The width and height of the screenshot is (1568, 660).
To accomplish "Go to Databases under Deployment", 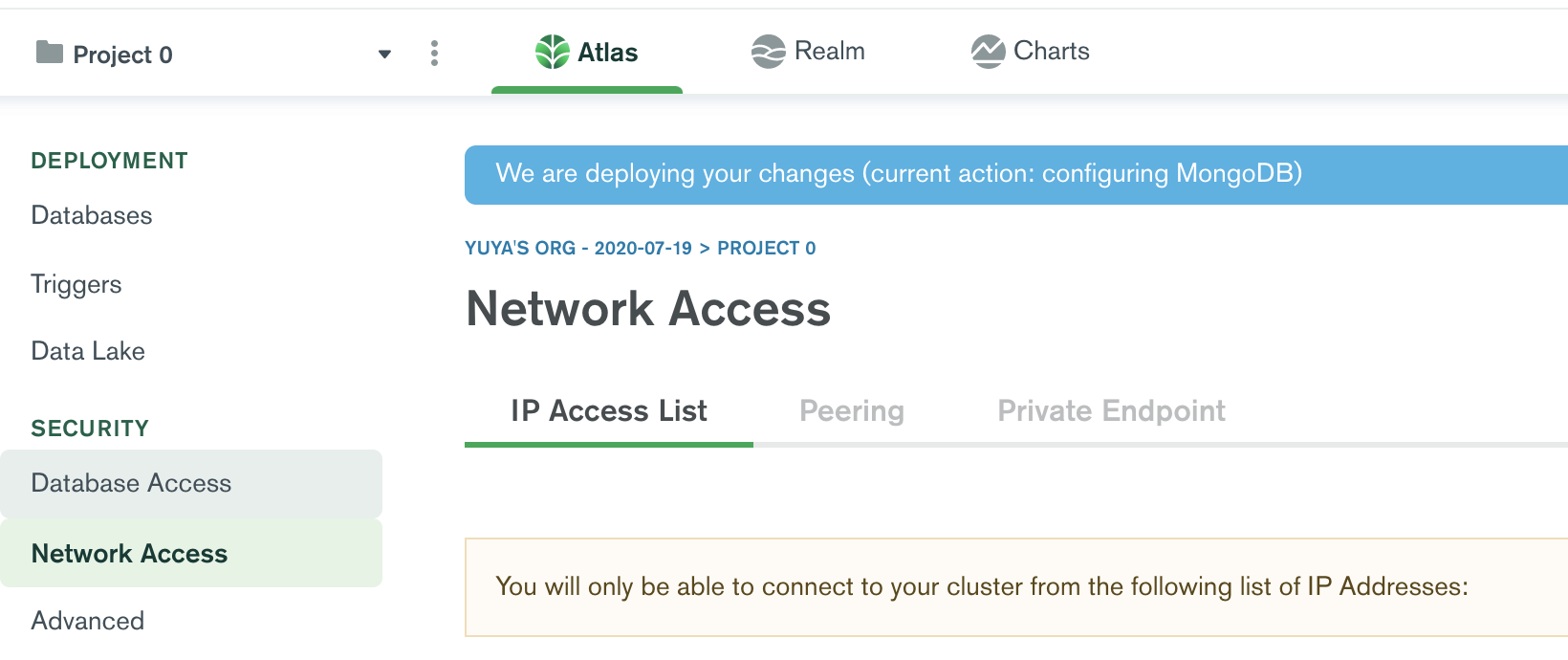I will point(91,215).
